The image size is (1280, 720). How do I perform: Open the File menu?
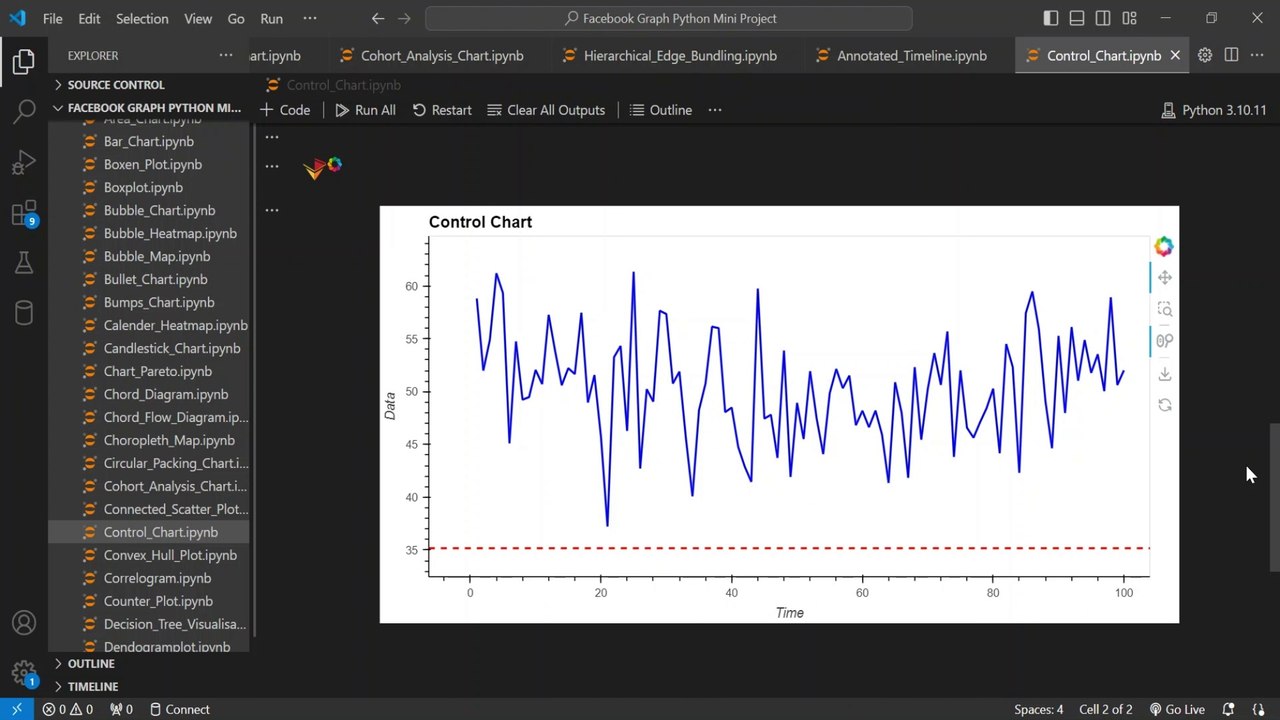[x=53, y=18]
